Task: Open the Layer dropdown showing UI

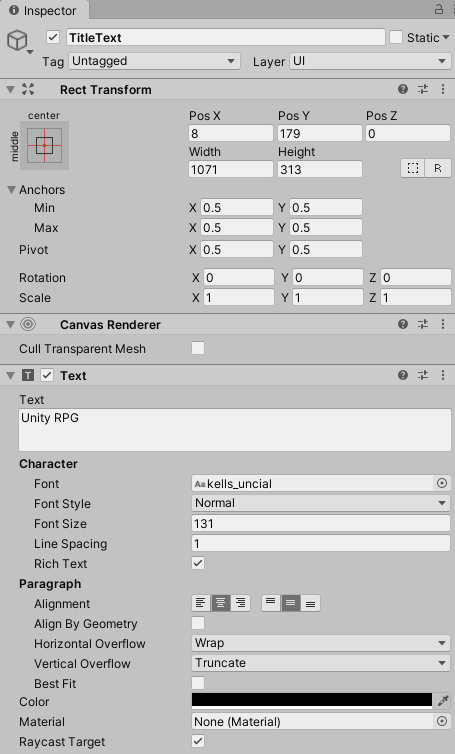Action: tap(370, 61)
